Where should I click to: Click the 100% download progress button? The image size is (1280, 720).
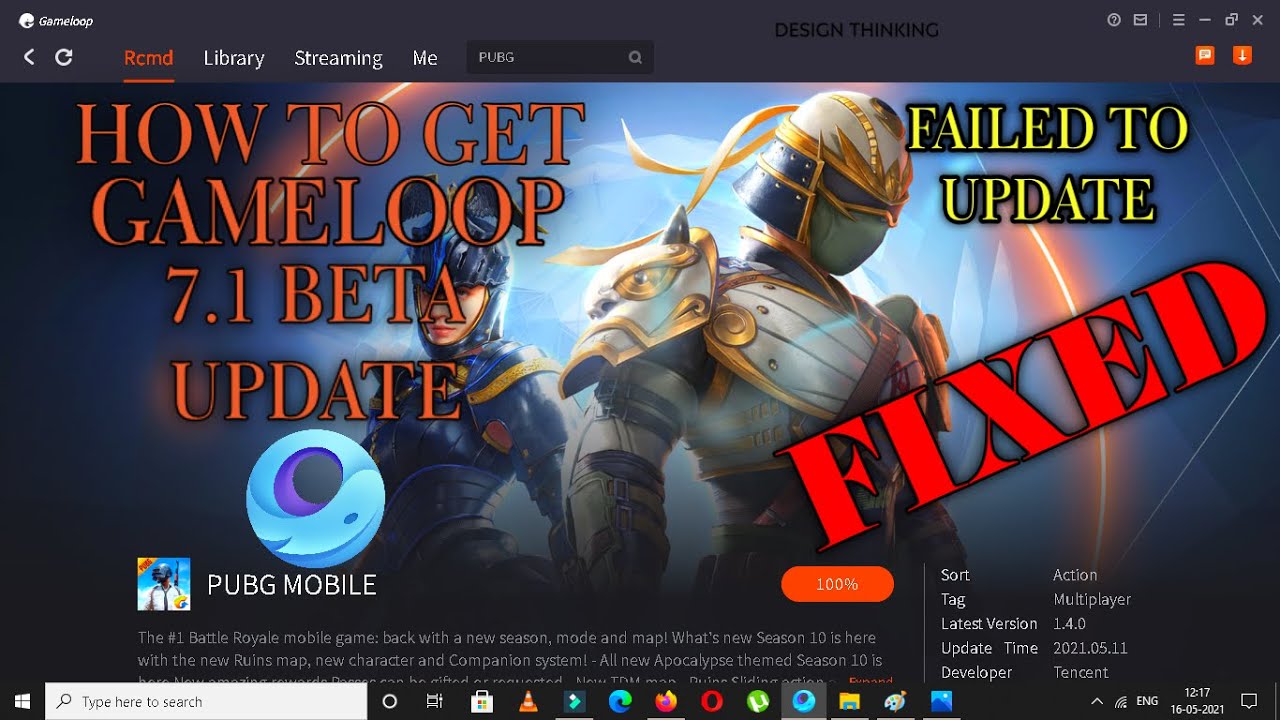click(837, 584)
